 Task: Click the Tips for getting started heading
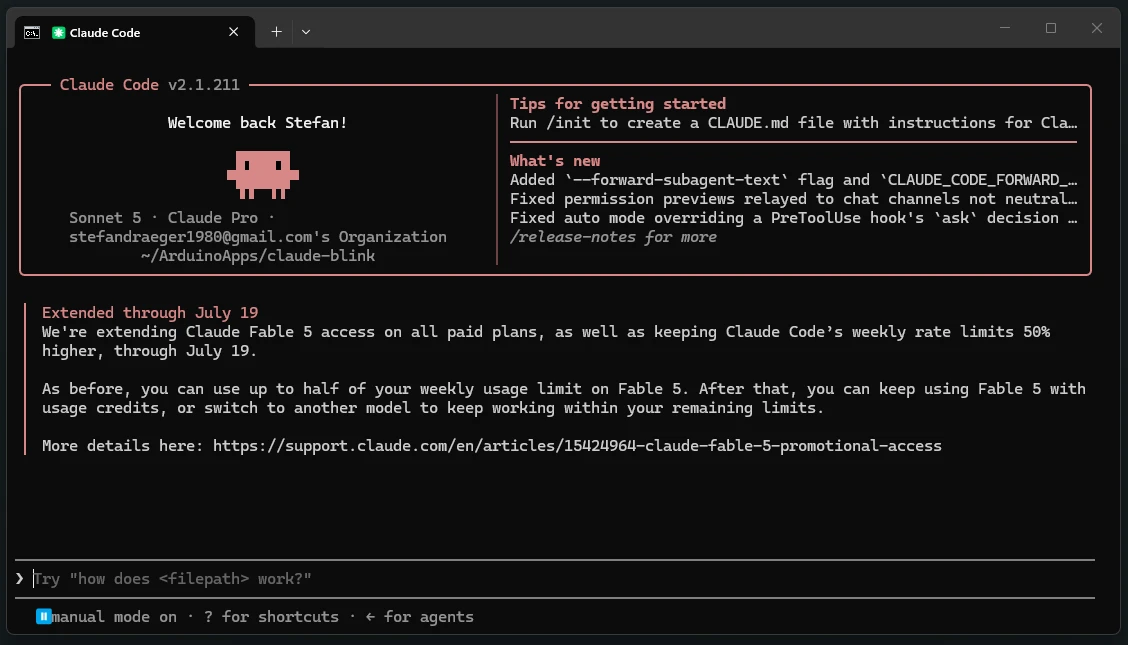[x=618, y=104]
